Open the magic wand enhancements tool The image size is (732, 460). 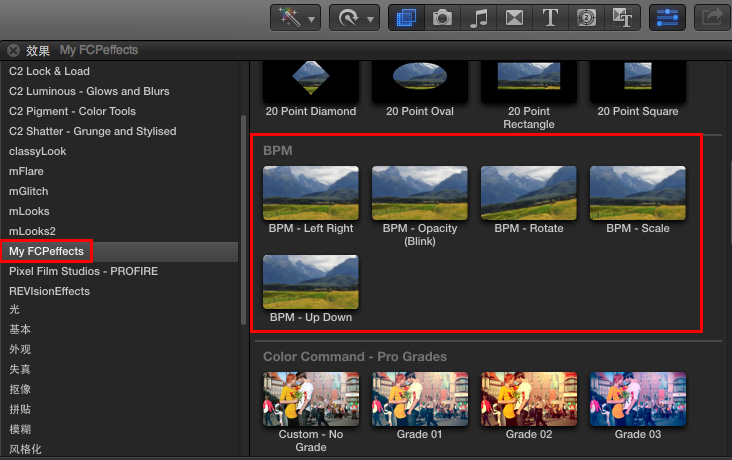coord(289,18)
